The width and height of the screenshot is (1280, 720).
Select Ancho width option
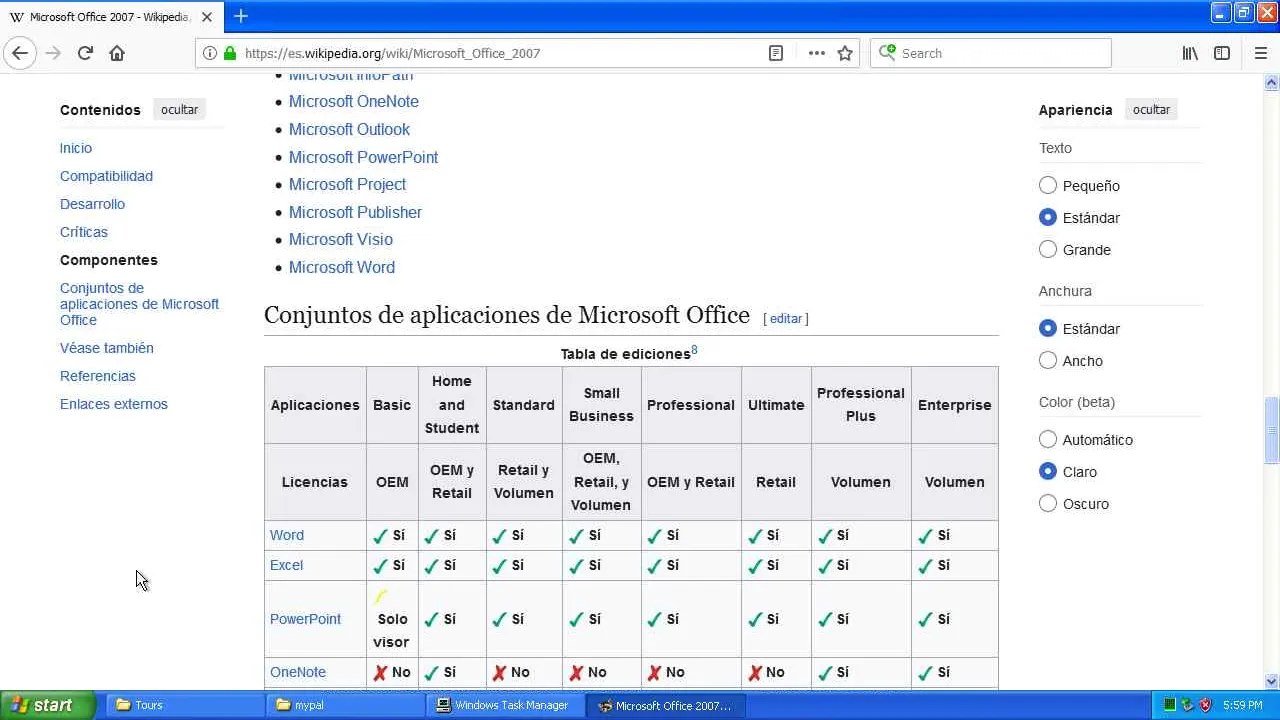pos(1048,360)
